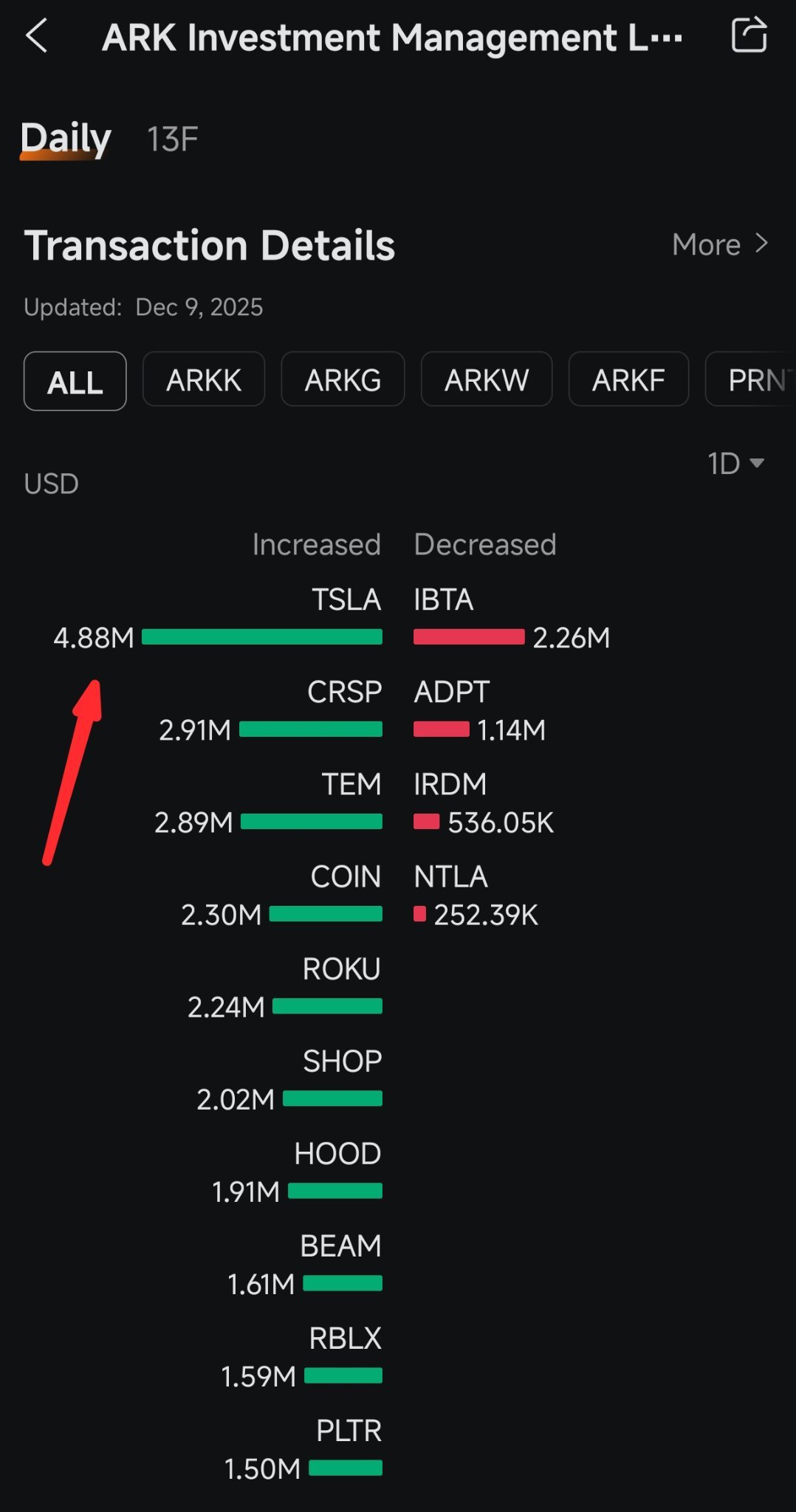Open the PLTR ticker entry
The width and height of the screenshot is (796, 1512).
pyautogui.click(x=349, y=1431)
